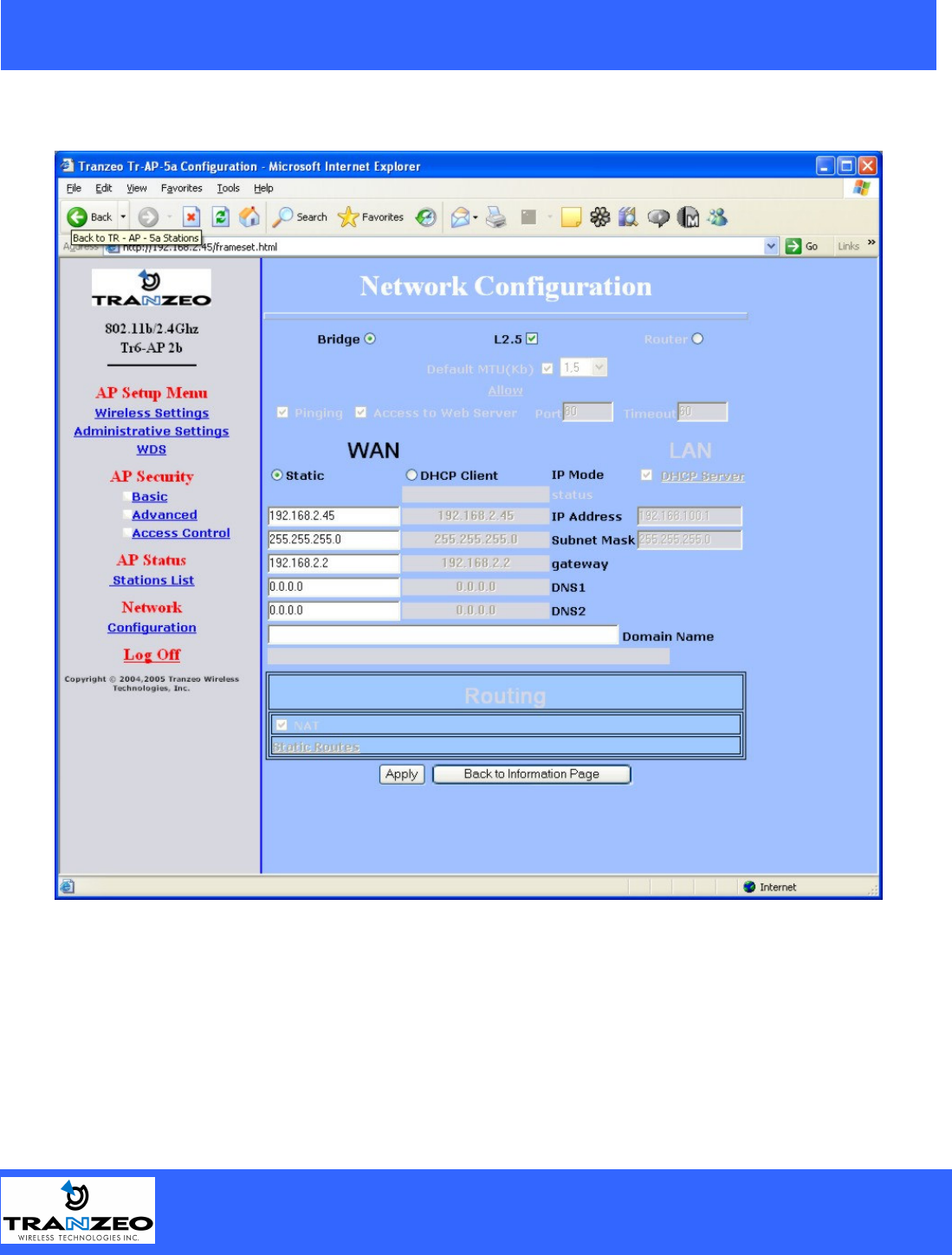This screenshot has height=1255, width=952.
Task: Click the Refresh page icon
Action: click(x=221, y=217)
